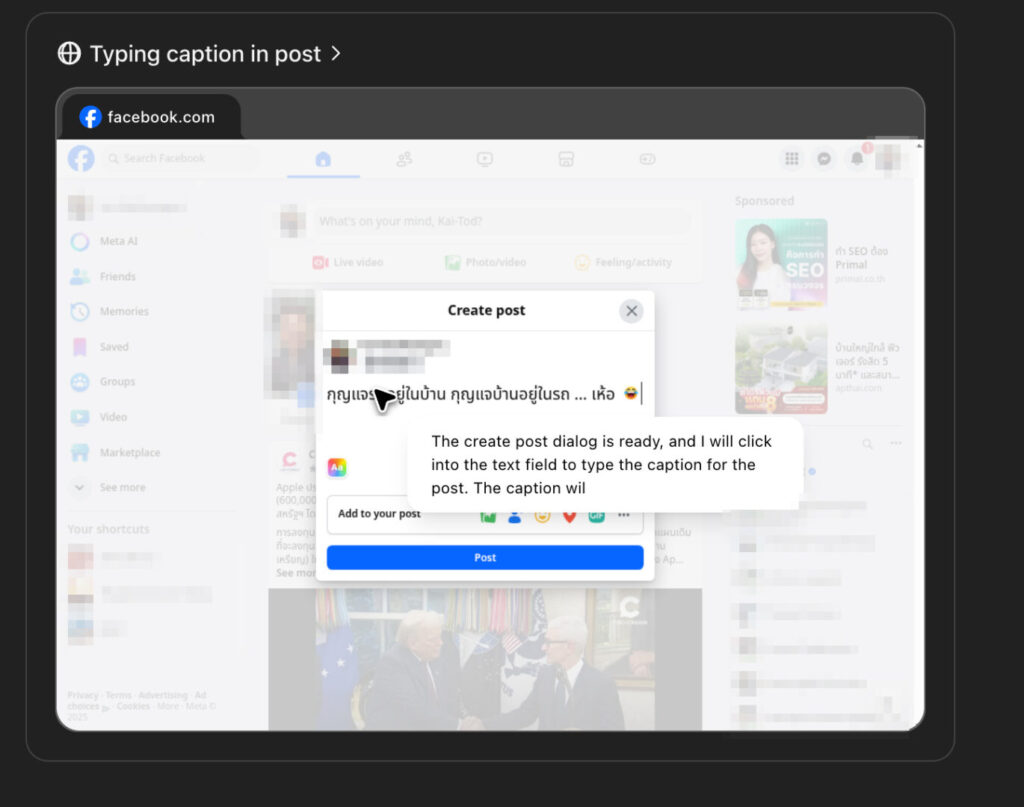This screenshot has height=807, width=1024.
Task: Open the Messenger chat icon
Action: pos(824,159)
